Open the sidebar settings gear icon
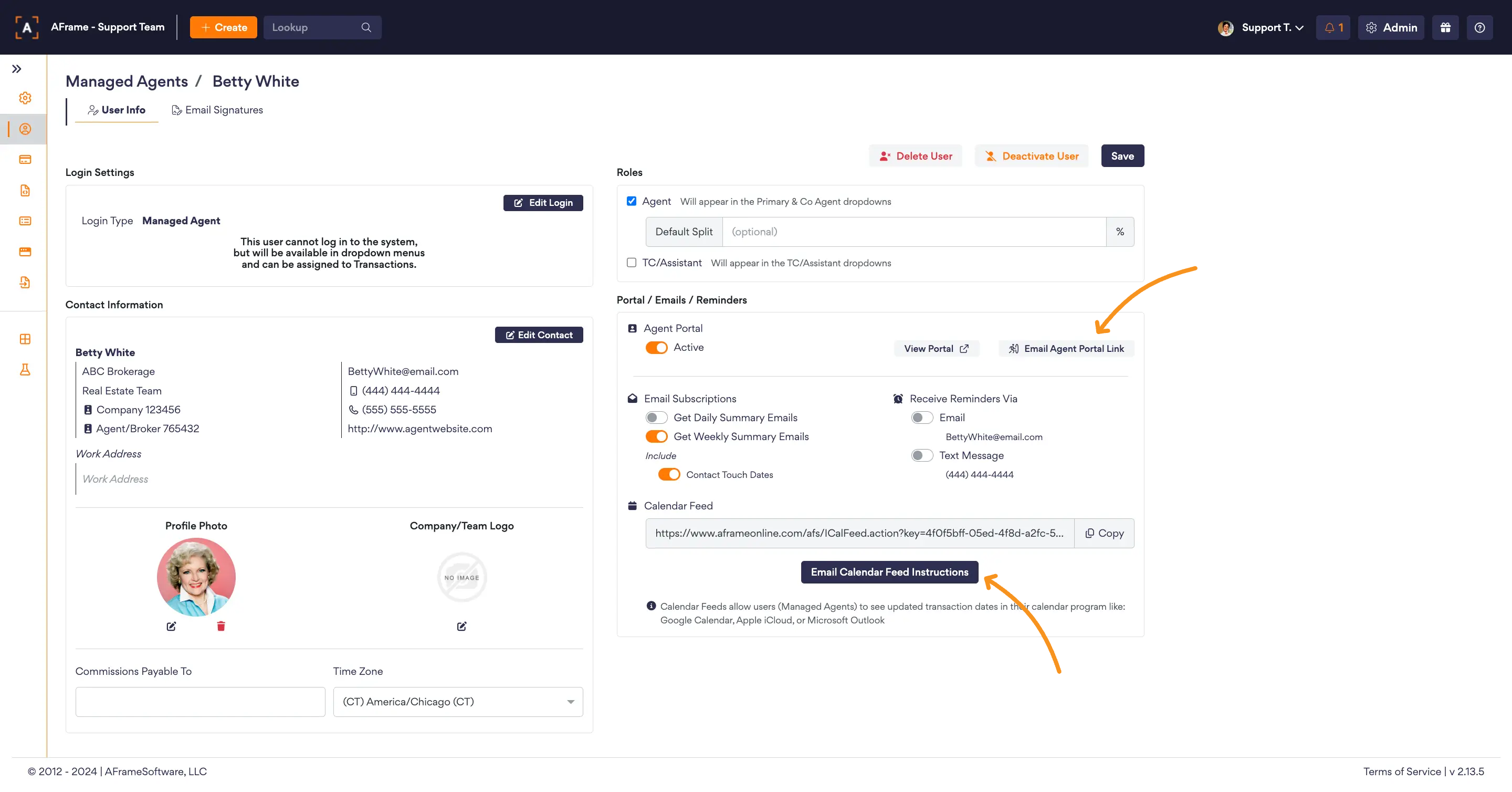This screenshot has height=792, width=1512. click(25, 98)
